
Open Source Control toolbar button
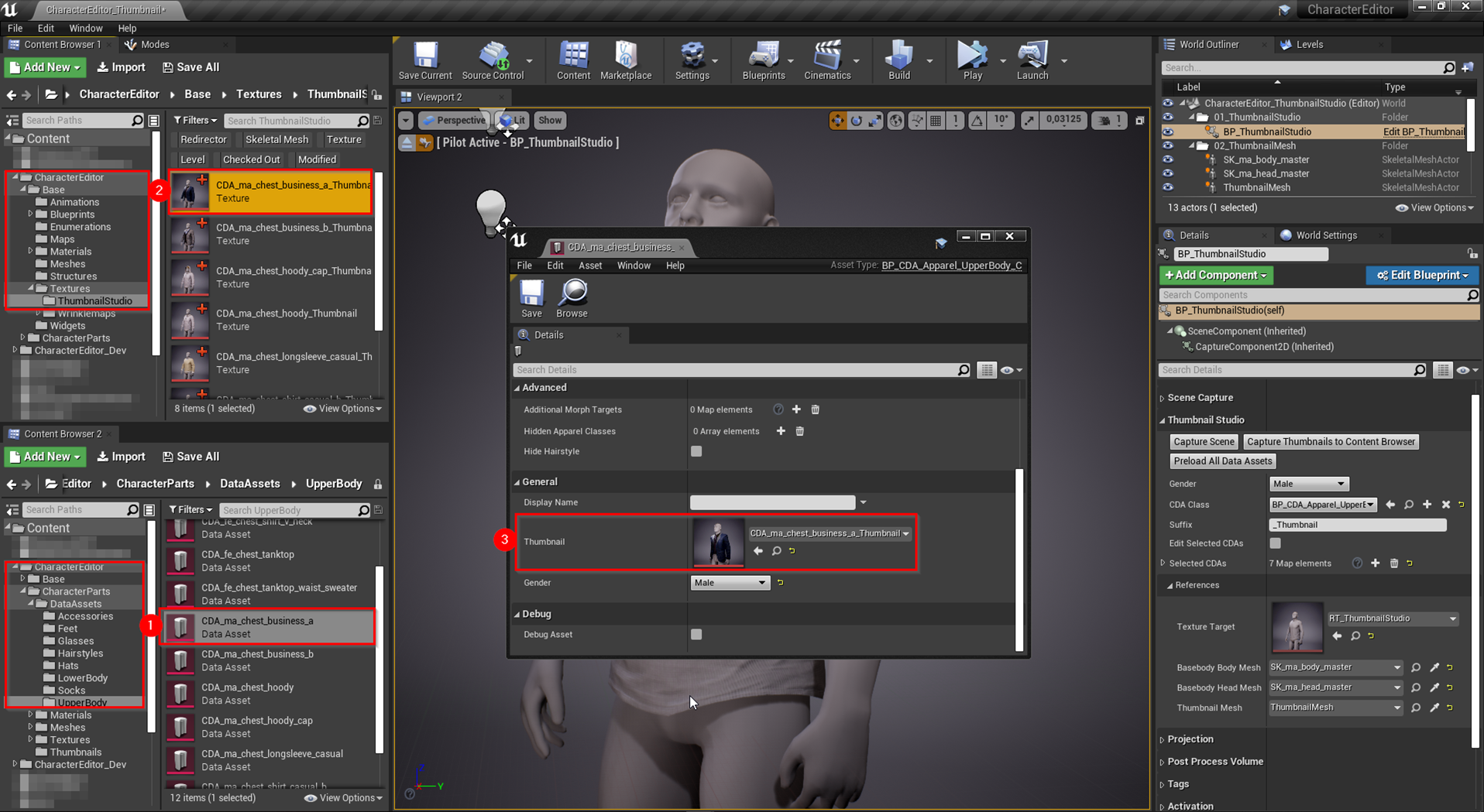pyautogui.click(x=493, y=60)
